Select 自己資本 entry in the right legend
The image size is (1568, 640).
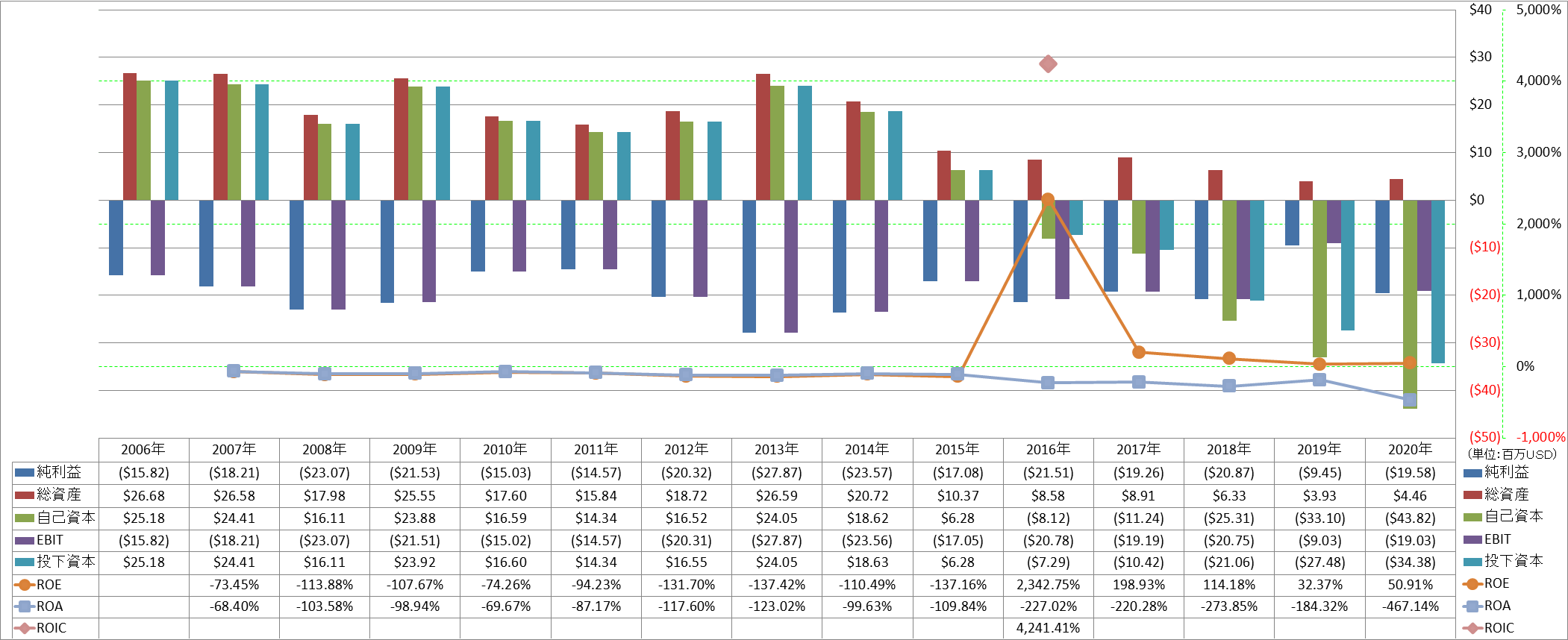point(1503,516)
